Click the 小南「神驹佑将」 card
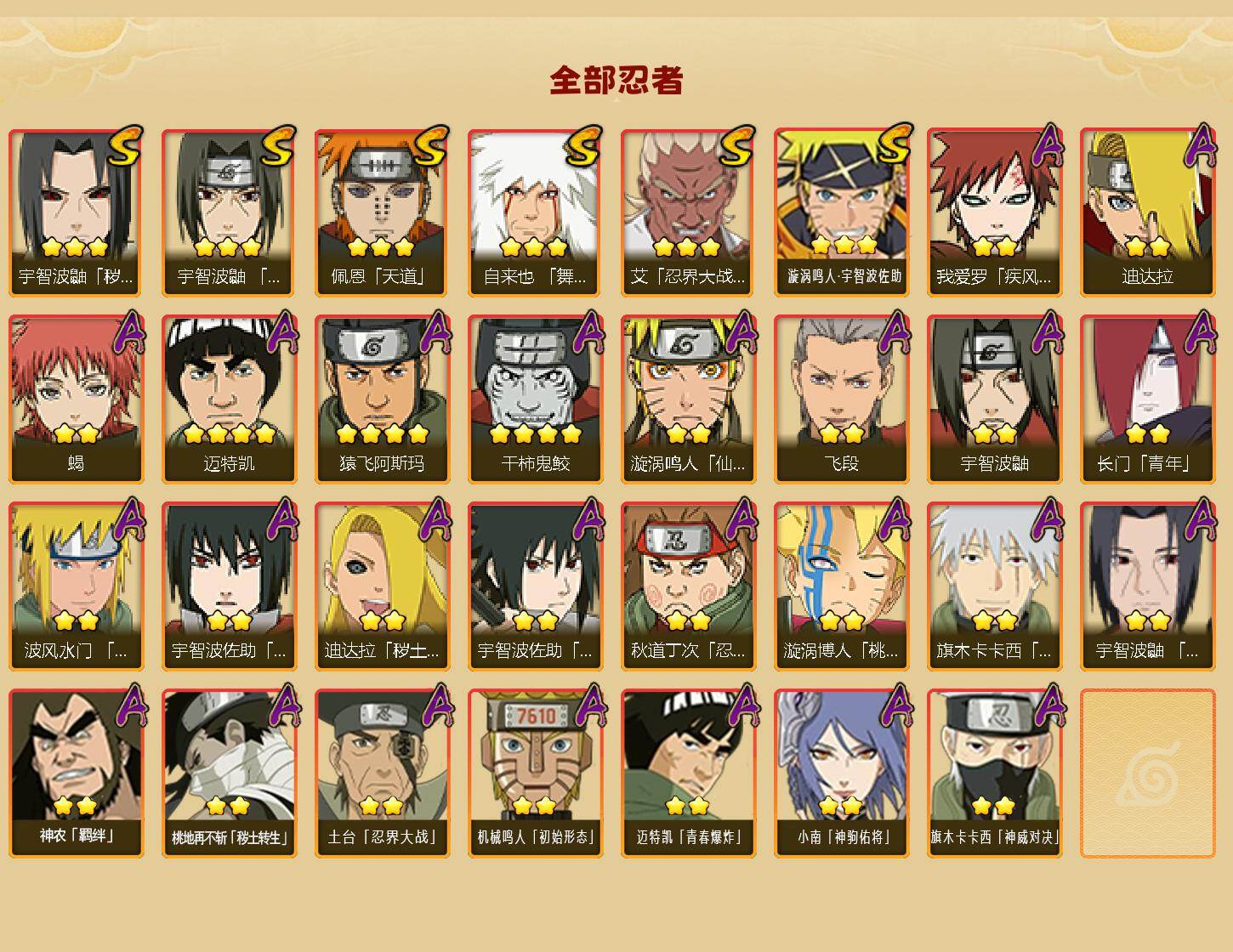 (x=841, y=773)
